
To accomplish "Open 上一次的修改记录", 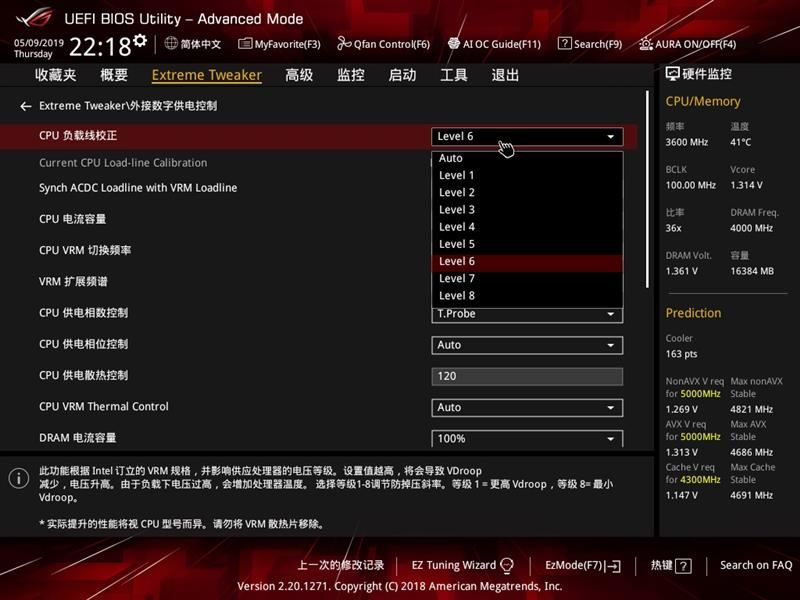I will [341, 565].
